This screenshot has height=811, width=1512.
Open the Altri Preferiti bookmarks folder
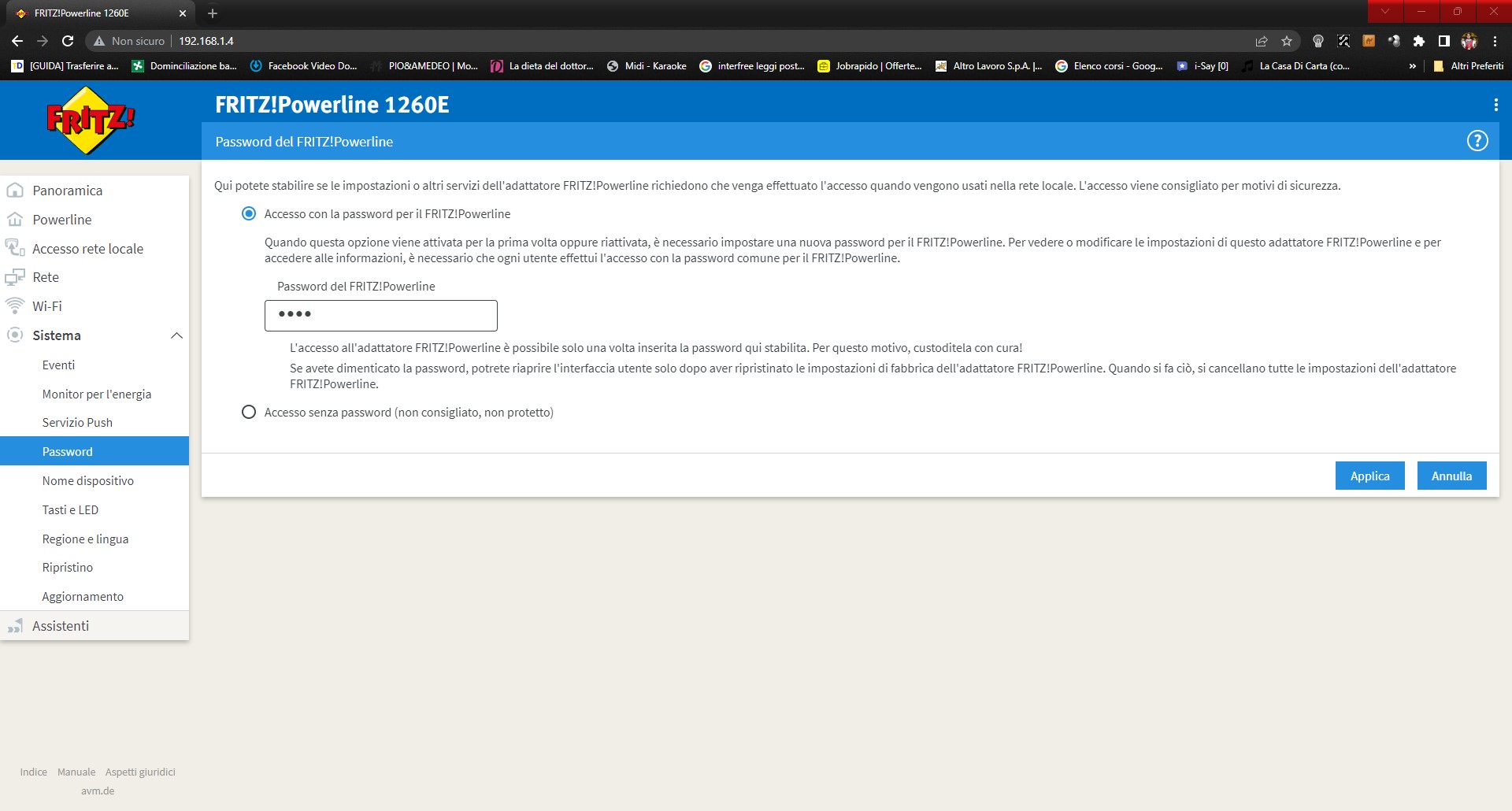[1469, 66]
